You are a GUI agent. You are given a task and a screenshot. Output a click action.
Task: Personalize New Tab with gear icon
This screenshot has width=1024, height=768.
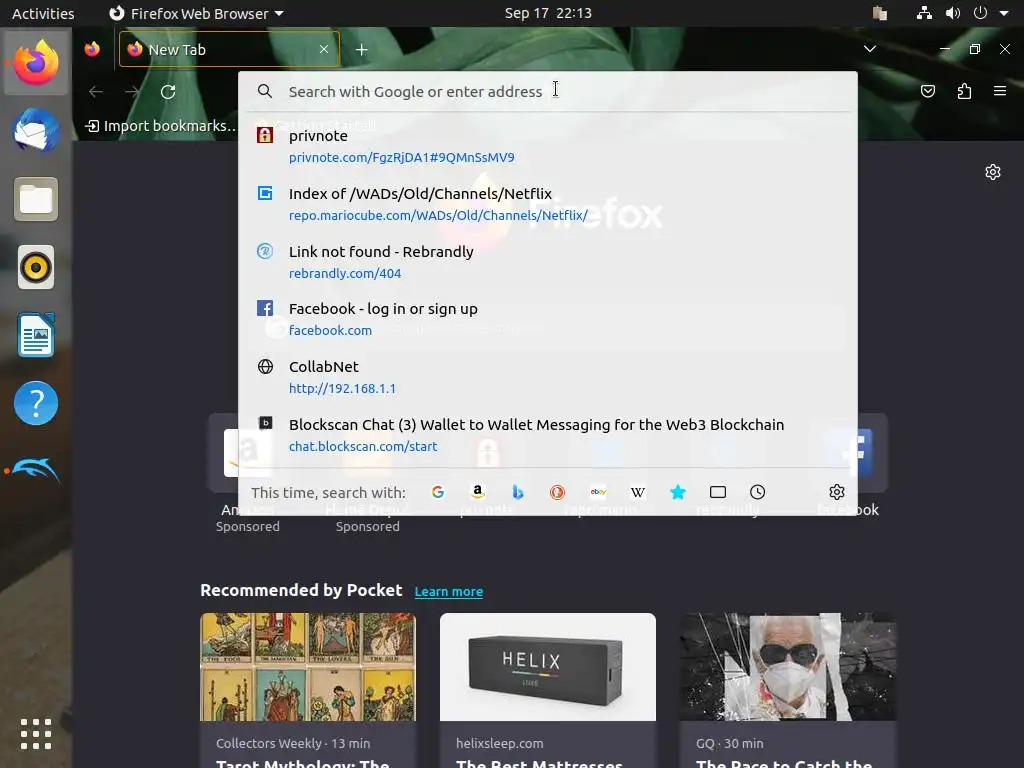click(x=993, y=172)
